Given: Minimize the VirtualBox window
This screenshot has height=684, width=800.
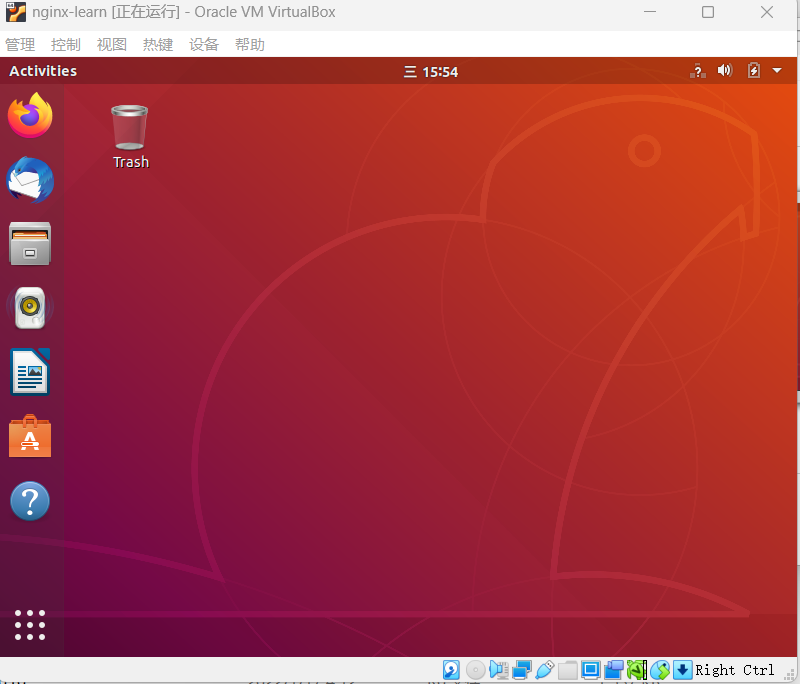Looking at the screenshot, I should tap(649, 12).
